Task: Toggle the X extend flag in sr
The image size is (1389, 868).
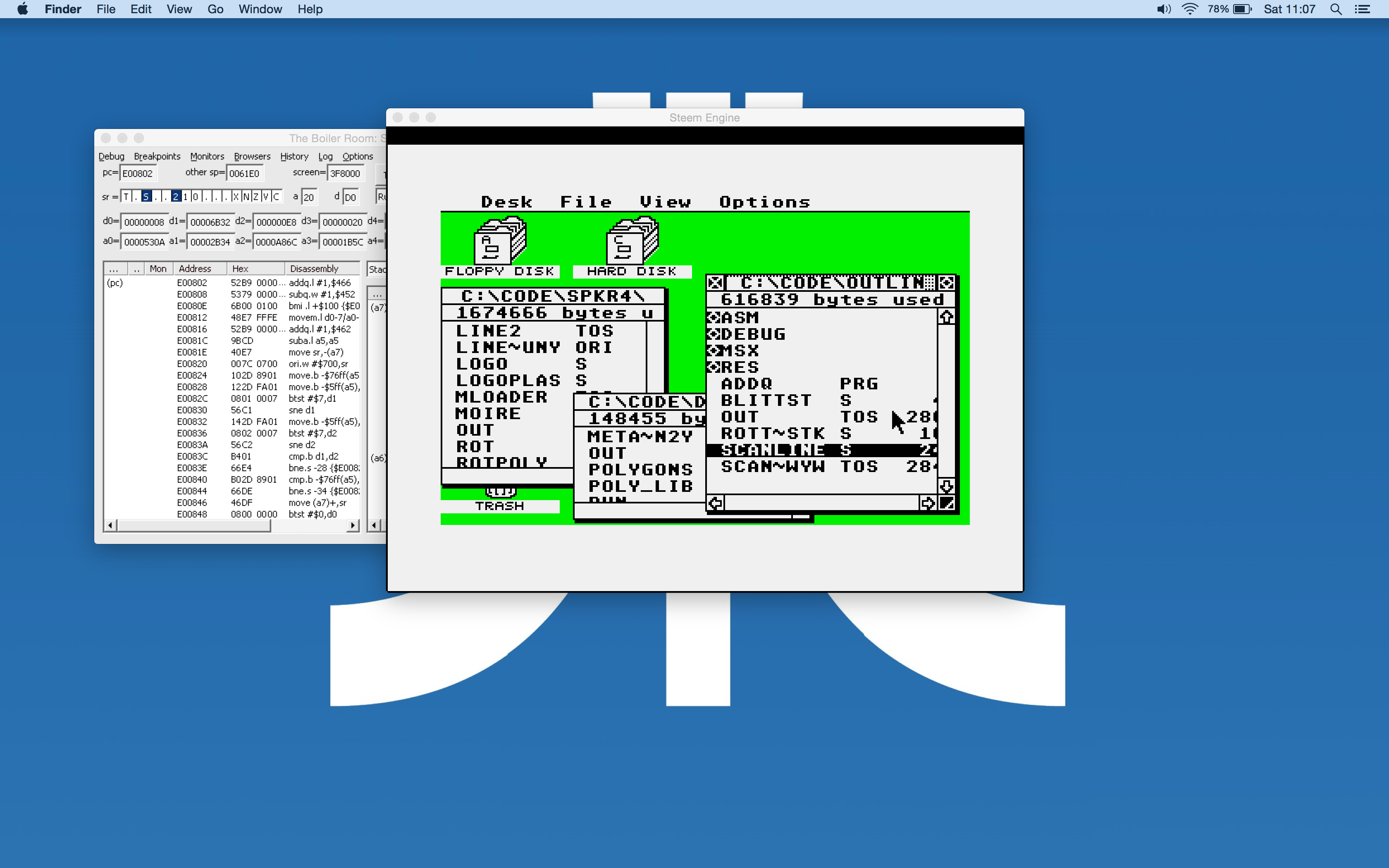Action: [x=236, y=196]
